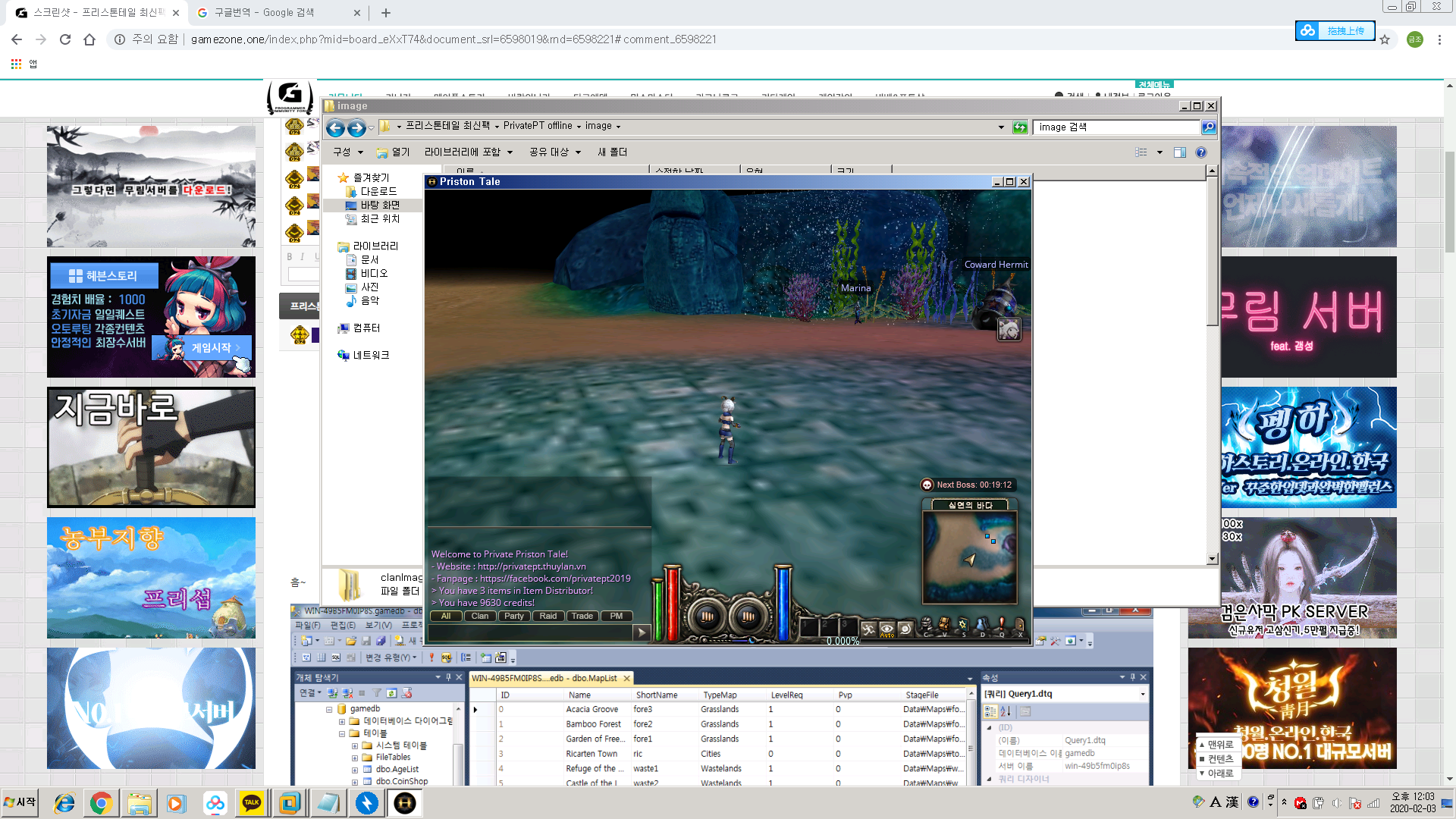Toggle alphabetical sort in Properties panel

1006,711
